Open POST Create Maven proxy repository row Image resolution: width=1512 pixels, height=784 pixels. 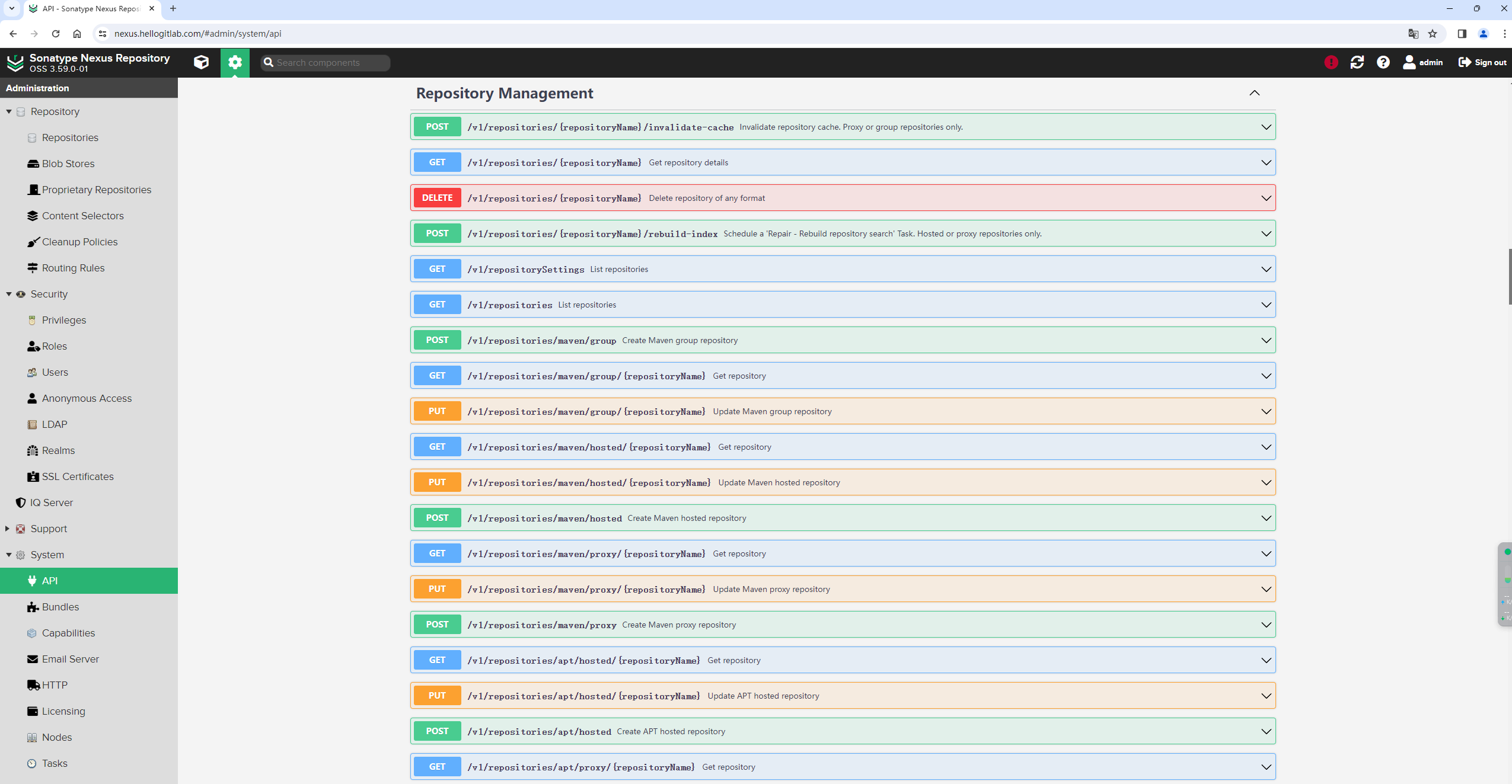843,625
